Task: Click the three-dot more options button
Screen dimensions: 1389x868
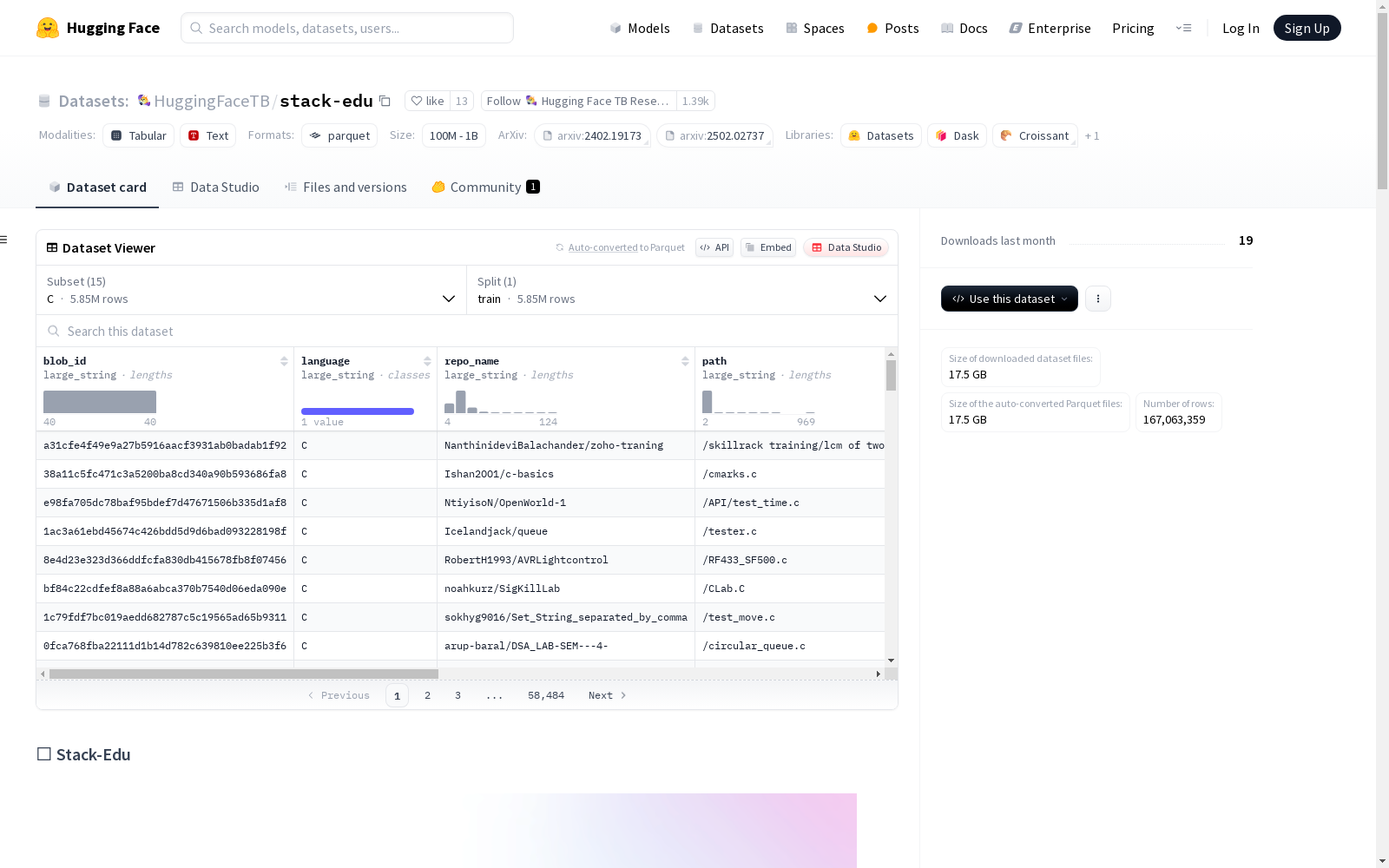Action: click(x=1098, y=299)
